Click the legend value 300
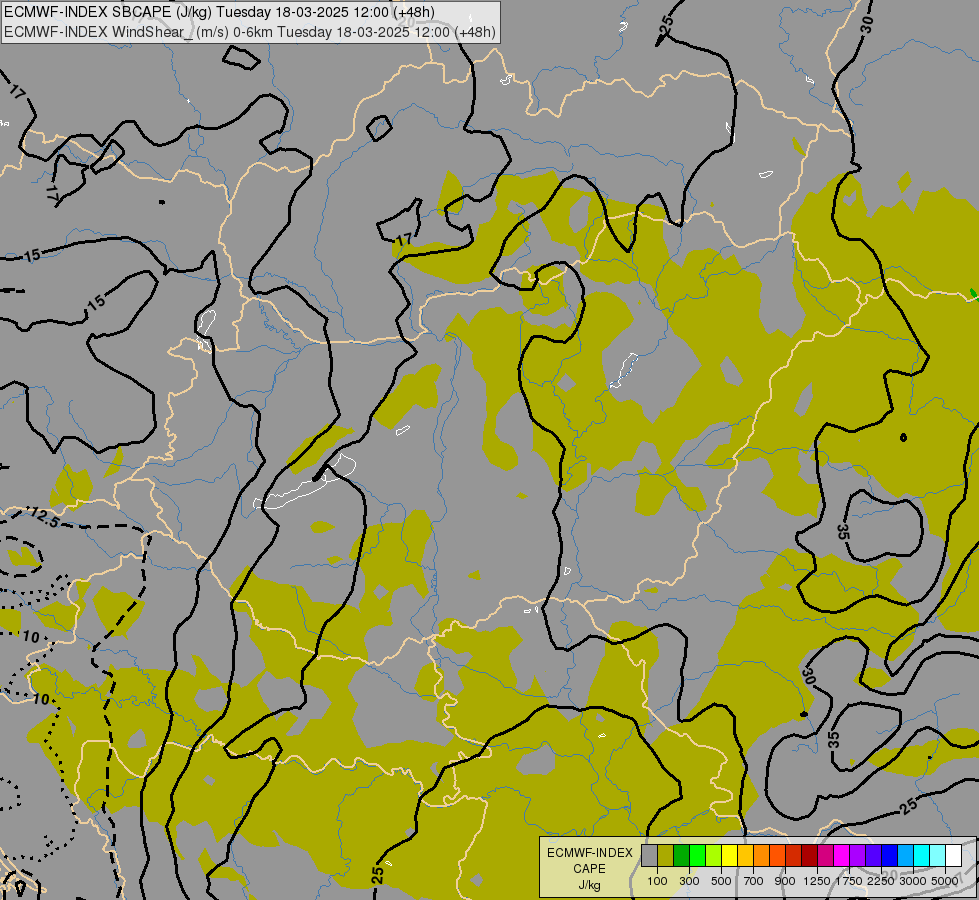 (689, 881)
